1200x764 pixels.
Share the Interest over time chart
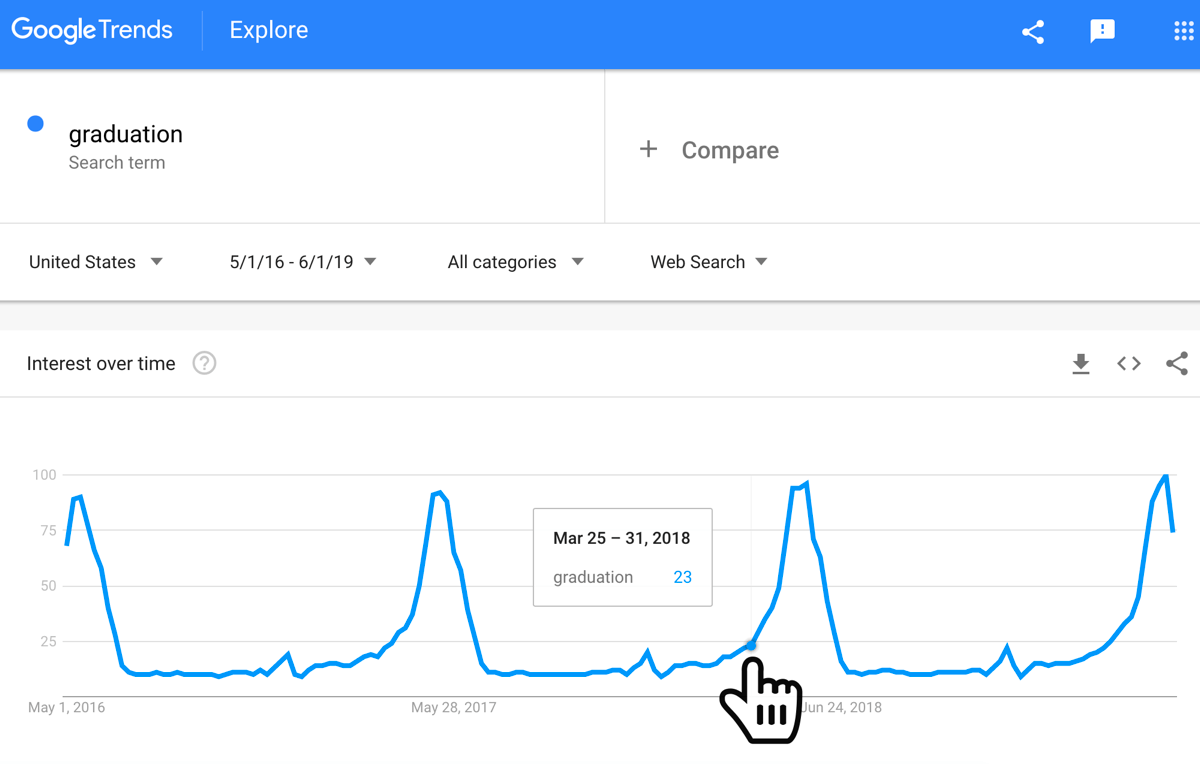click(1177, 364)
